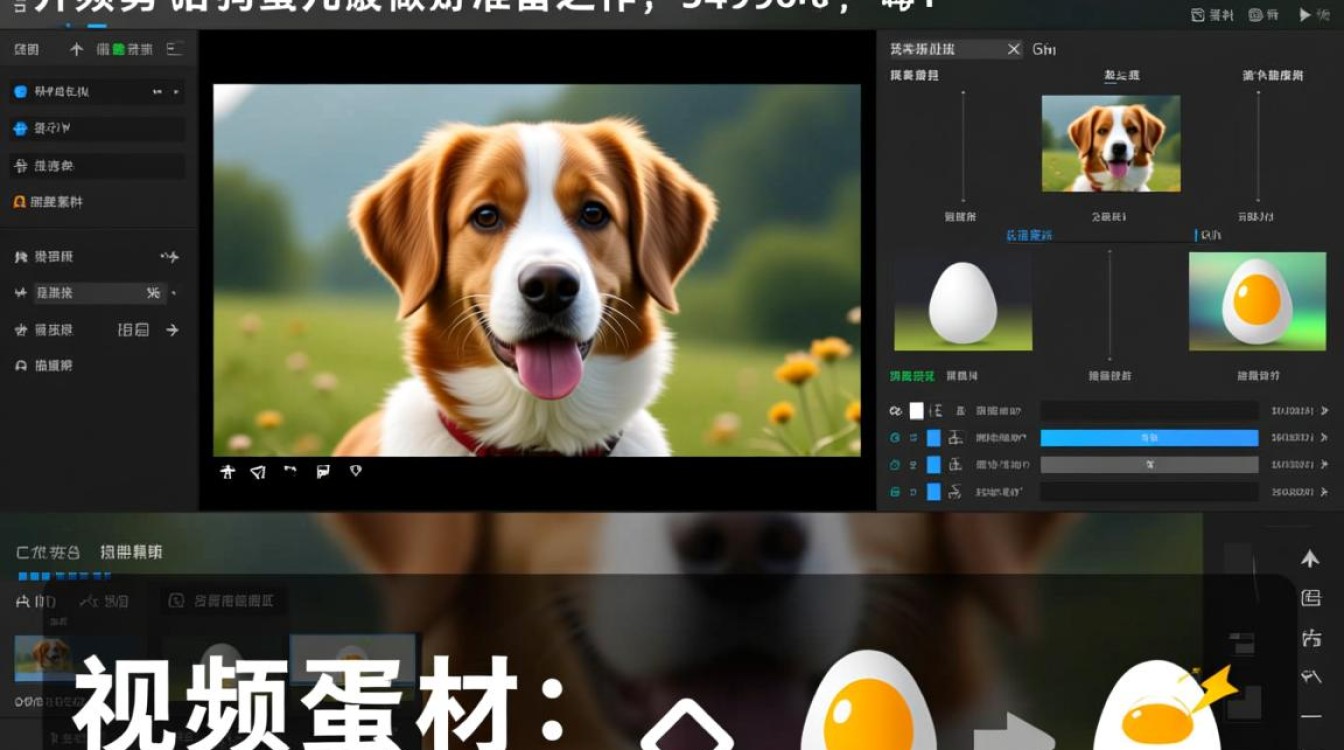Toggle the teal circle icon on blue bar row
The image size is (1344, 750).
point(895,438)
